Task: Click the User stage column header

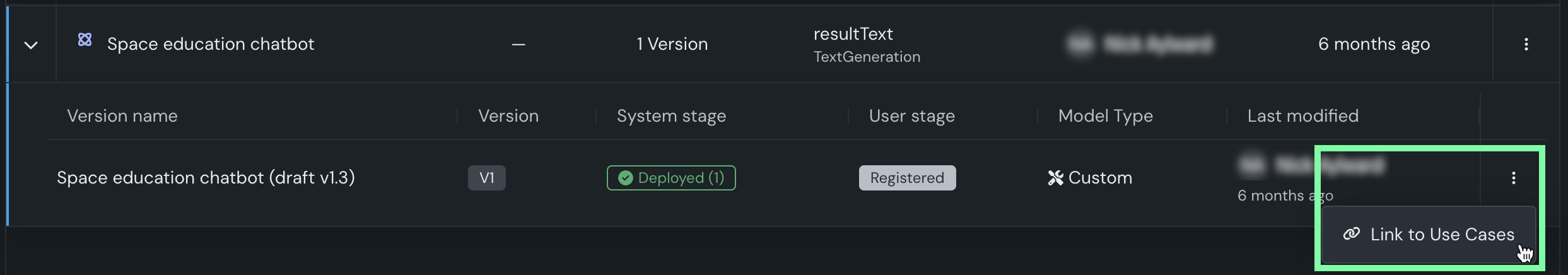Action: tap(911, 116)
